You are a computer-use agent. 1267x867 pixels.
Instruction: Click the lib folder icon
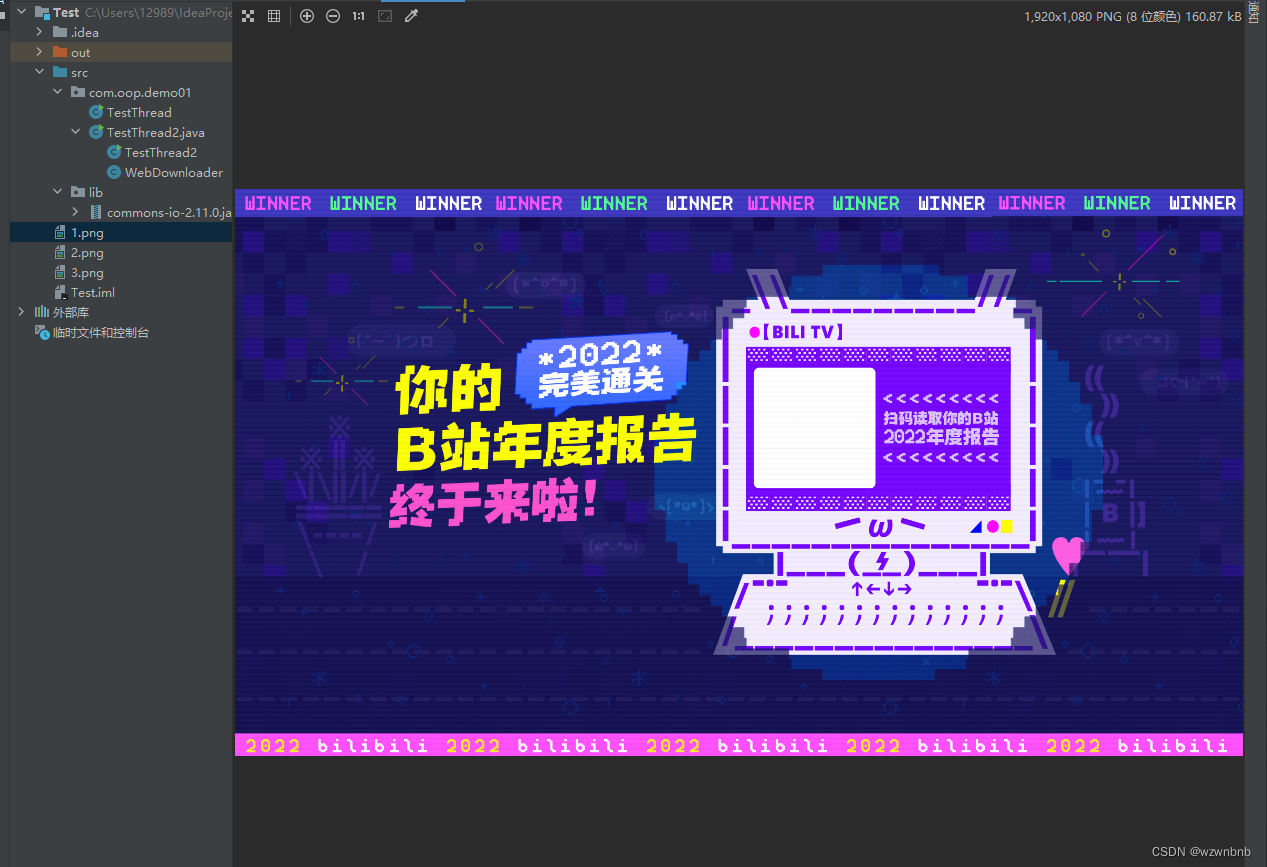(x=78, y=192)
